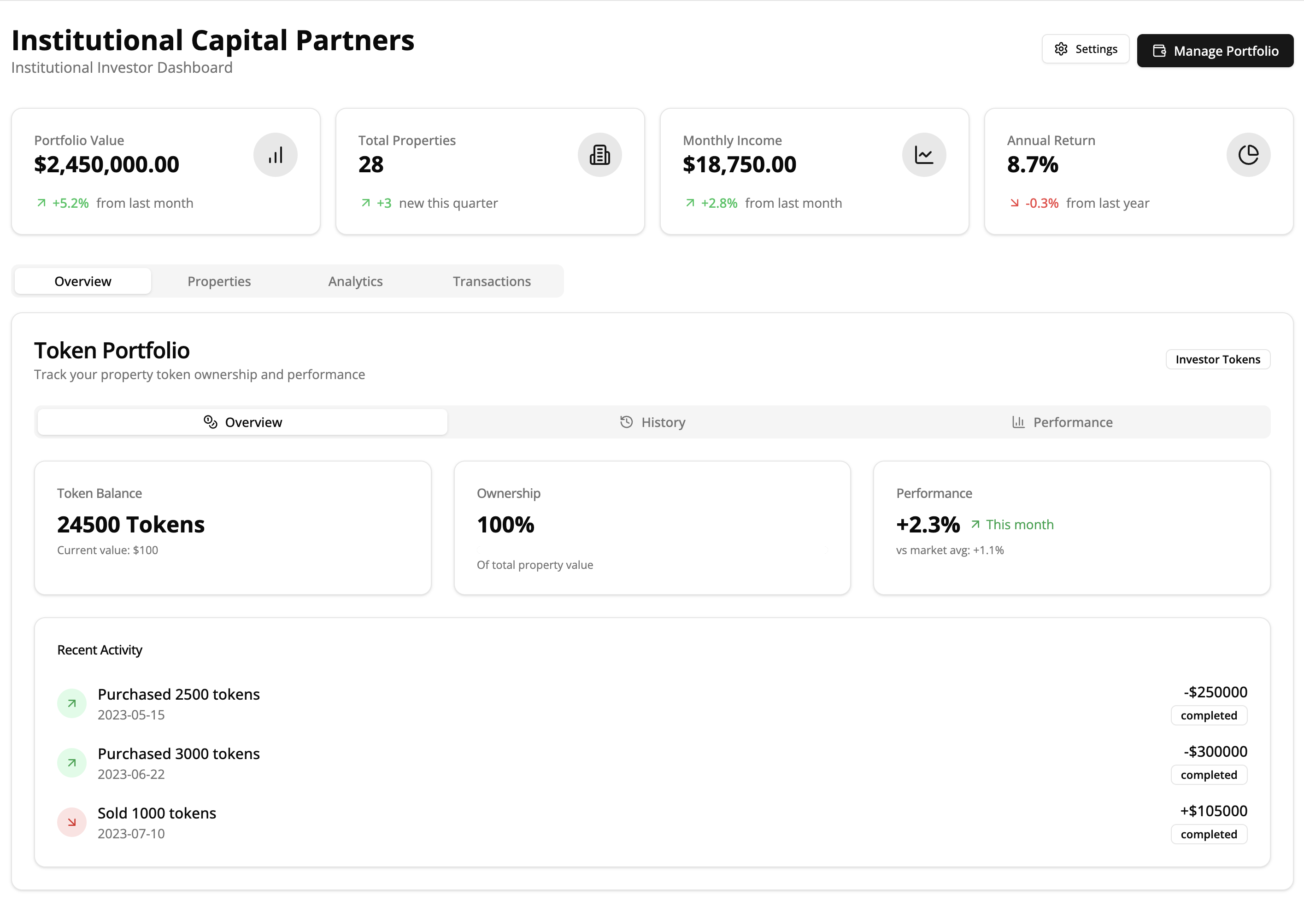Switch to token Performance sub-tab
The image size is (1304, 924).
pos(1062,422)
